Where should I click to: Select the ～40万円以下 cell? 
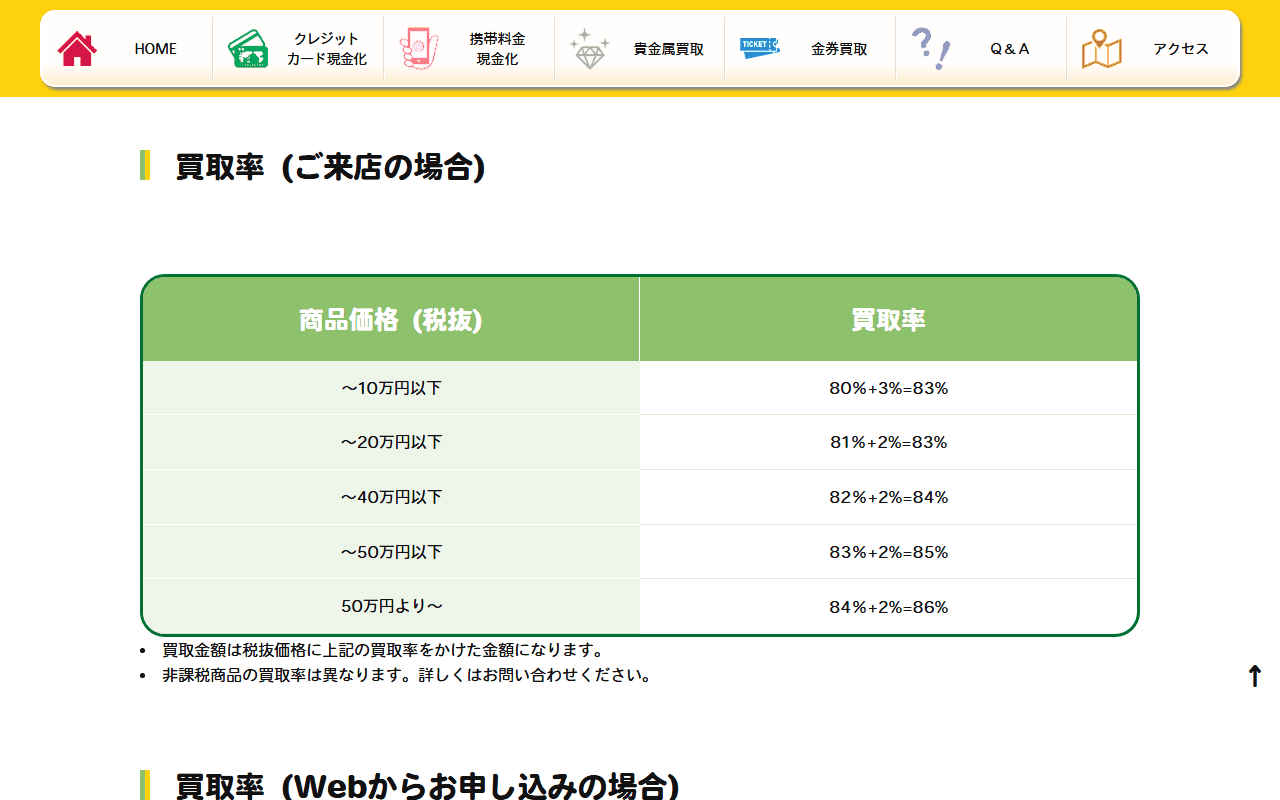point(391,497)
